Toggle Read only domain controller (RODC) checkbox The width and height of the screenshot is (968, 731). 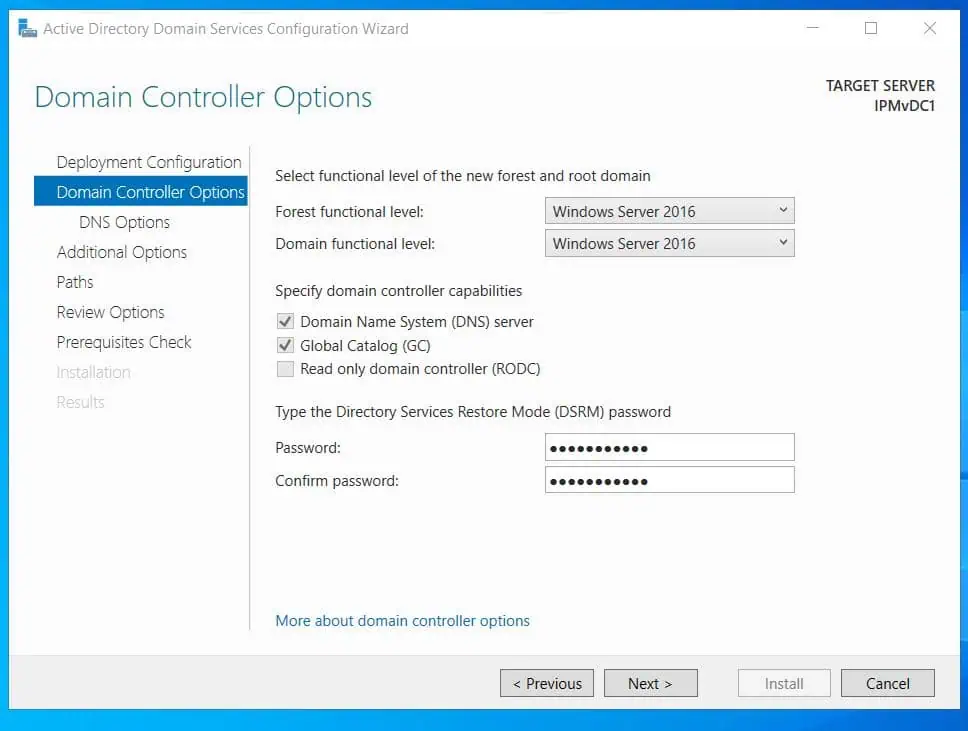coord(285,369)
